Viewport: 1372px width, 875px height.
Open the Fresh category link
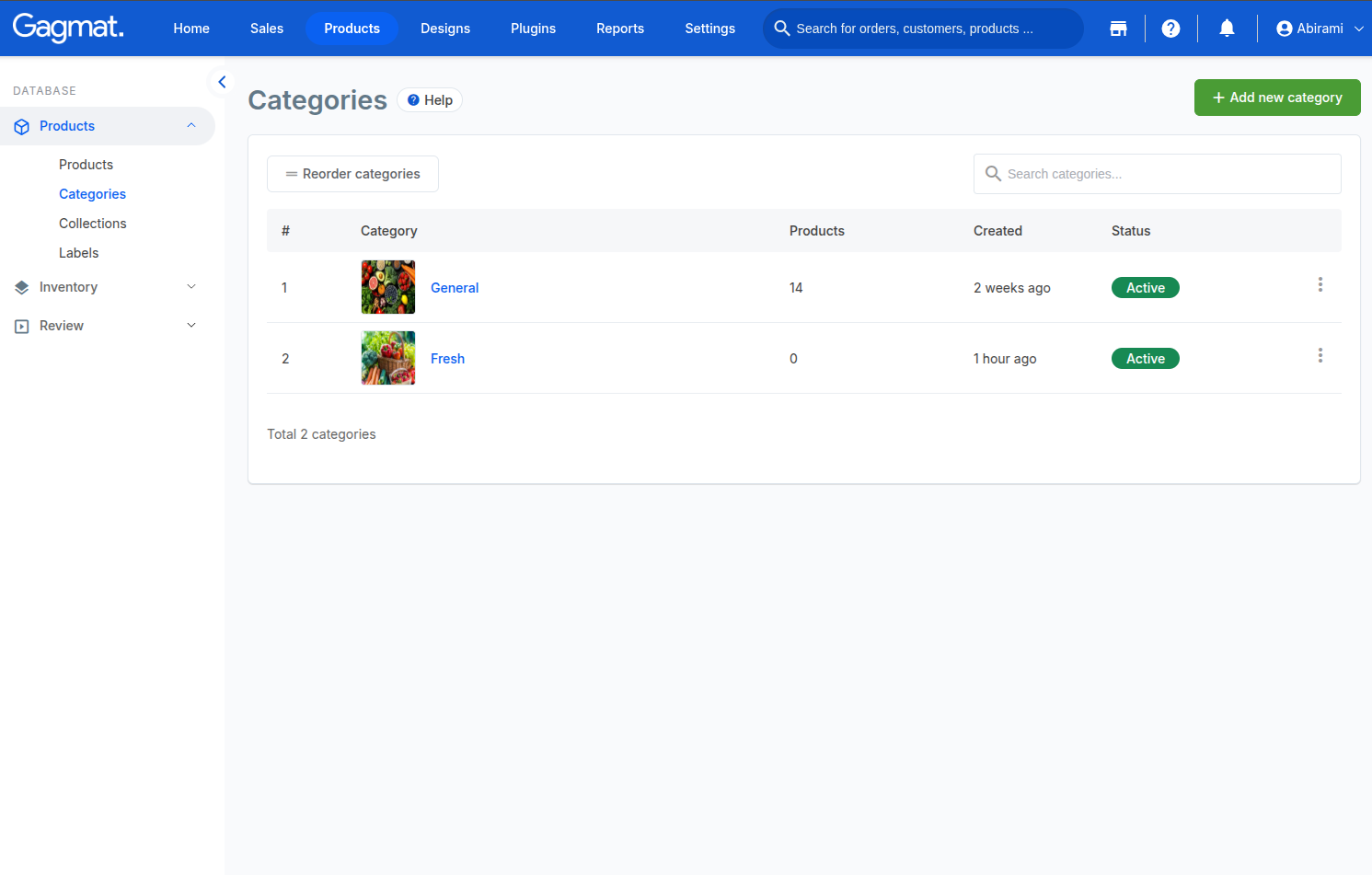[447, 359]
